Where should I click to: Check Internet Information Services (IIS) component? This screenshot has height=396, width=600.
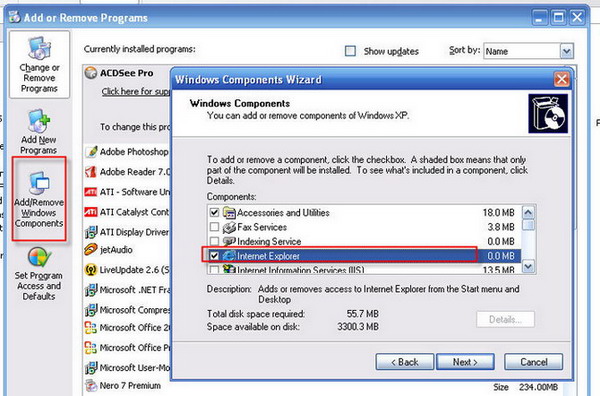214,269
